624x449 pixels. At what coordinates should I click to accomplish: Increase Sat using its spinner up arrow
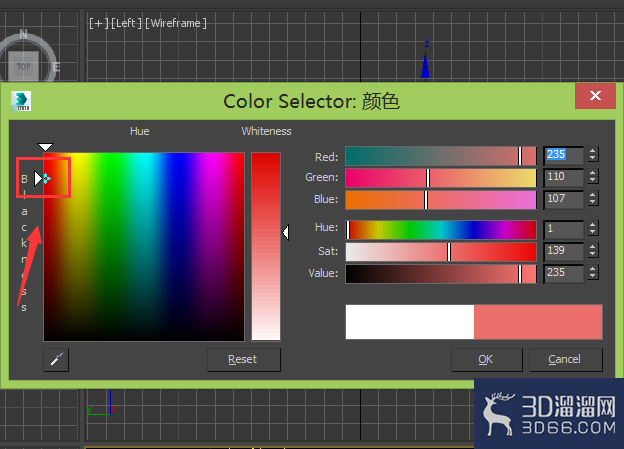pyautogui.click(x=593, y=247)
